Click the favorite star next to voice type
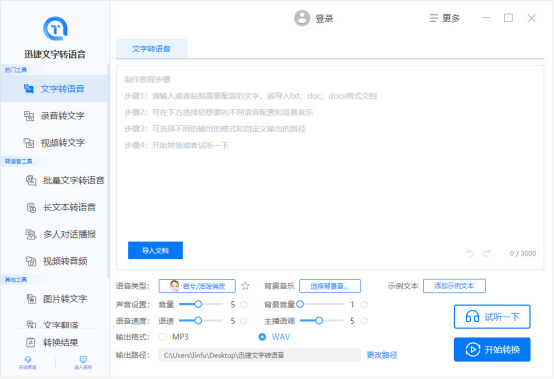 (x=245, y=286)
